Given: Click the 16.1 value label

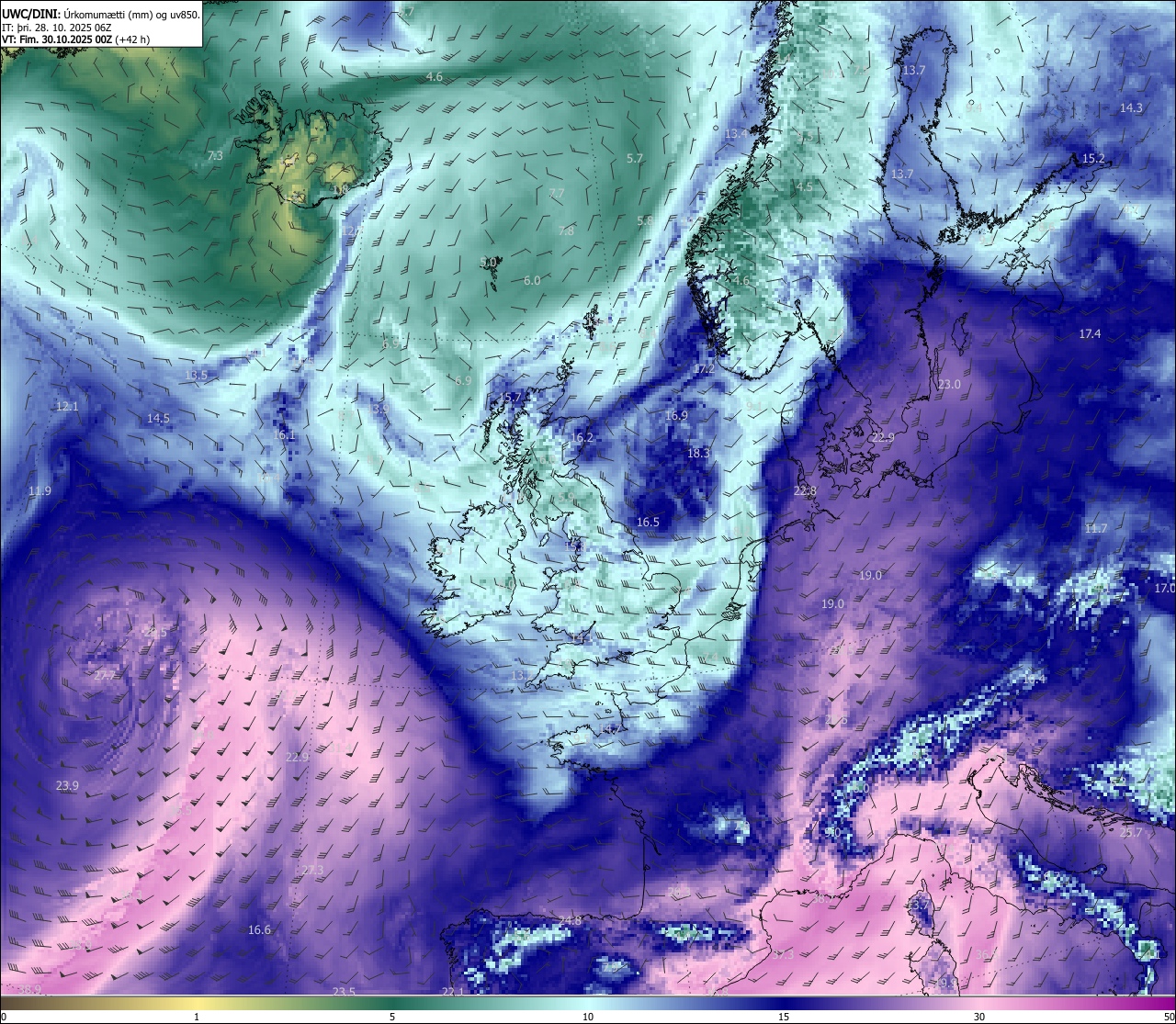Looking at the screenshot, I should [x=284, y=434].
